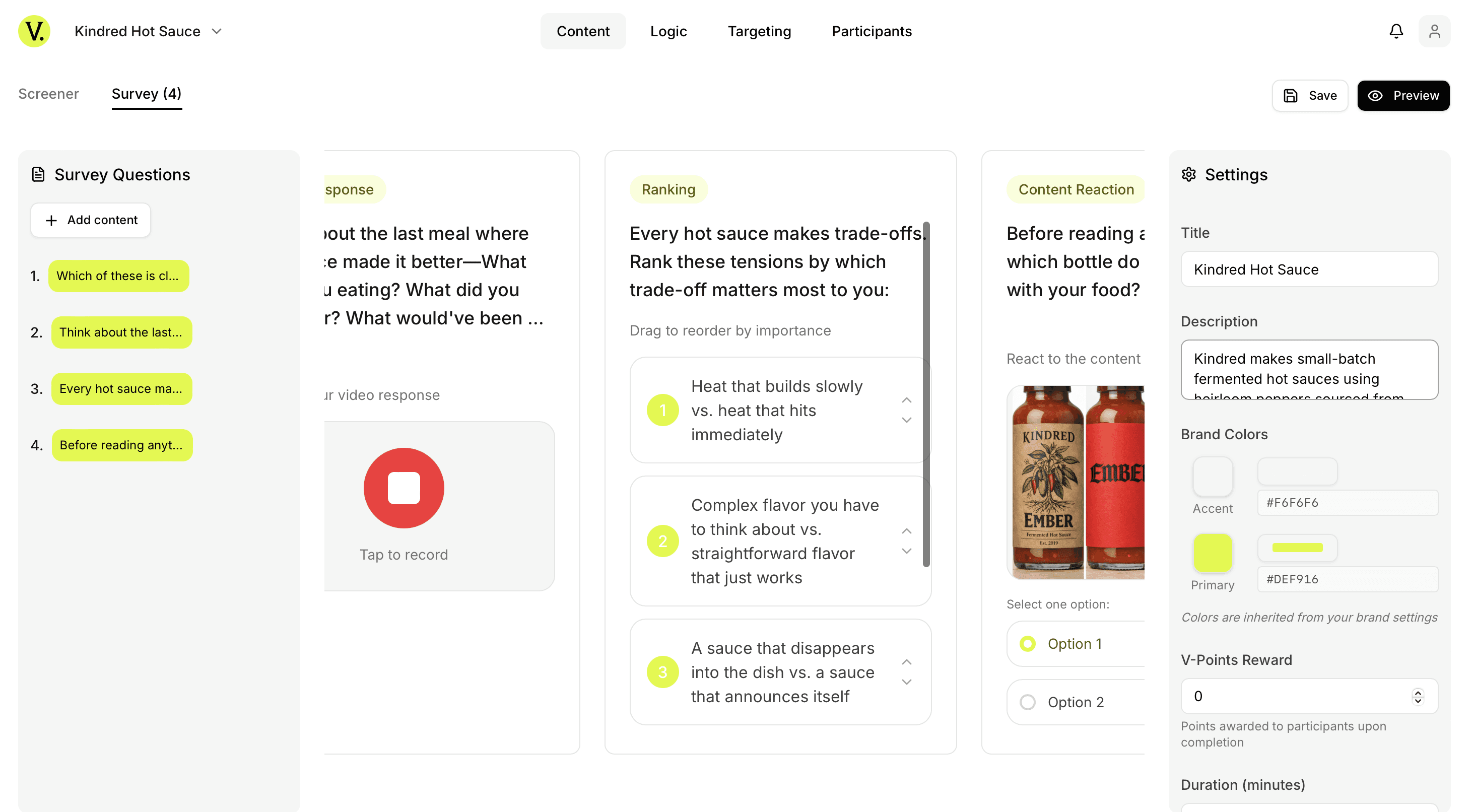This screenshot has height=812, width=1473.
Task: Select Option 1 radio button
Action: (1028, 644)
